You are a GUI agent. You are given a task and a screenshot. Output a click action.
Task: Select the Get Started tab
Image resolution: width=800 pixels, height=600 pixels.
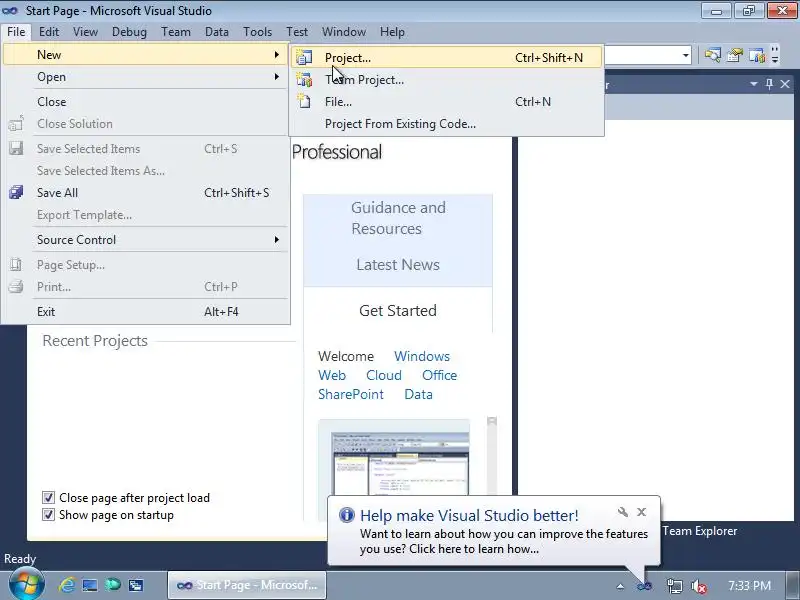pyautogui.click(x=398, y=311)
